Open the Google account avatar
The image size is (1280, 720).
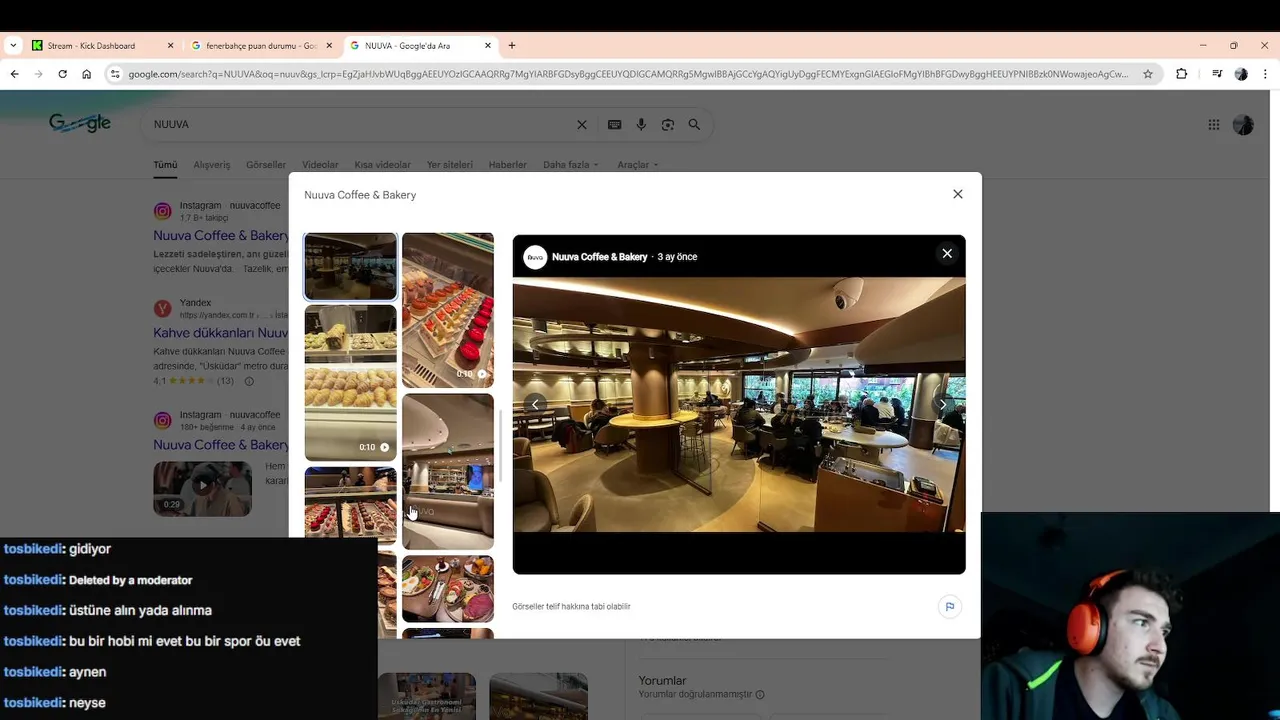coord(1243,125)
